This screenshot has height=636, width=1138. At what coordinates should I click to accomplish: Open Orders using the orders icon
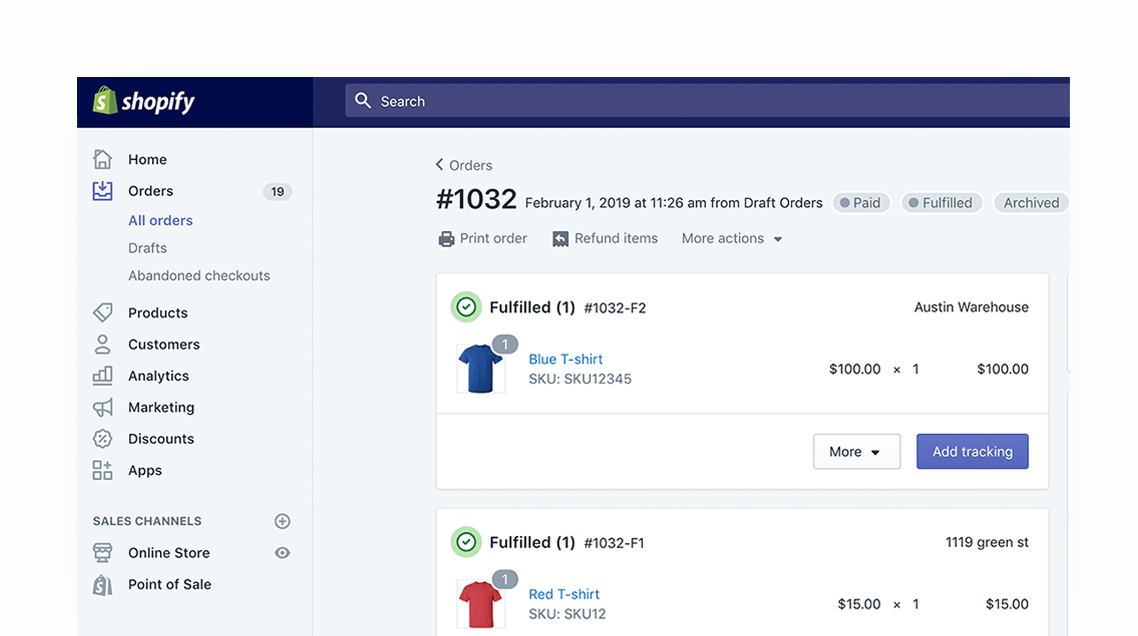click(x=103, y=191)
